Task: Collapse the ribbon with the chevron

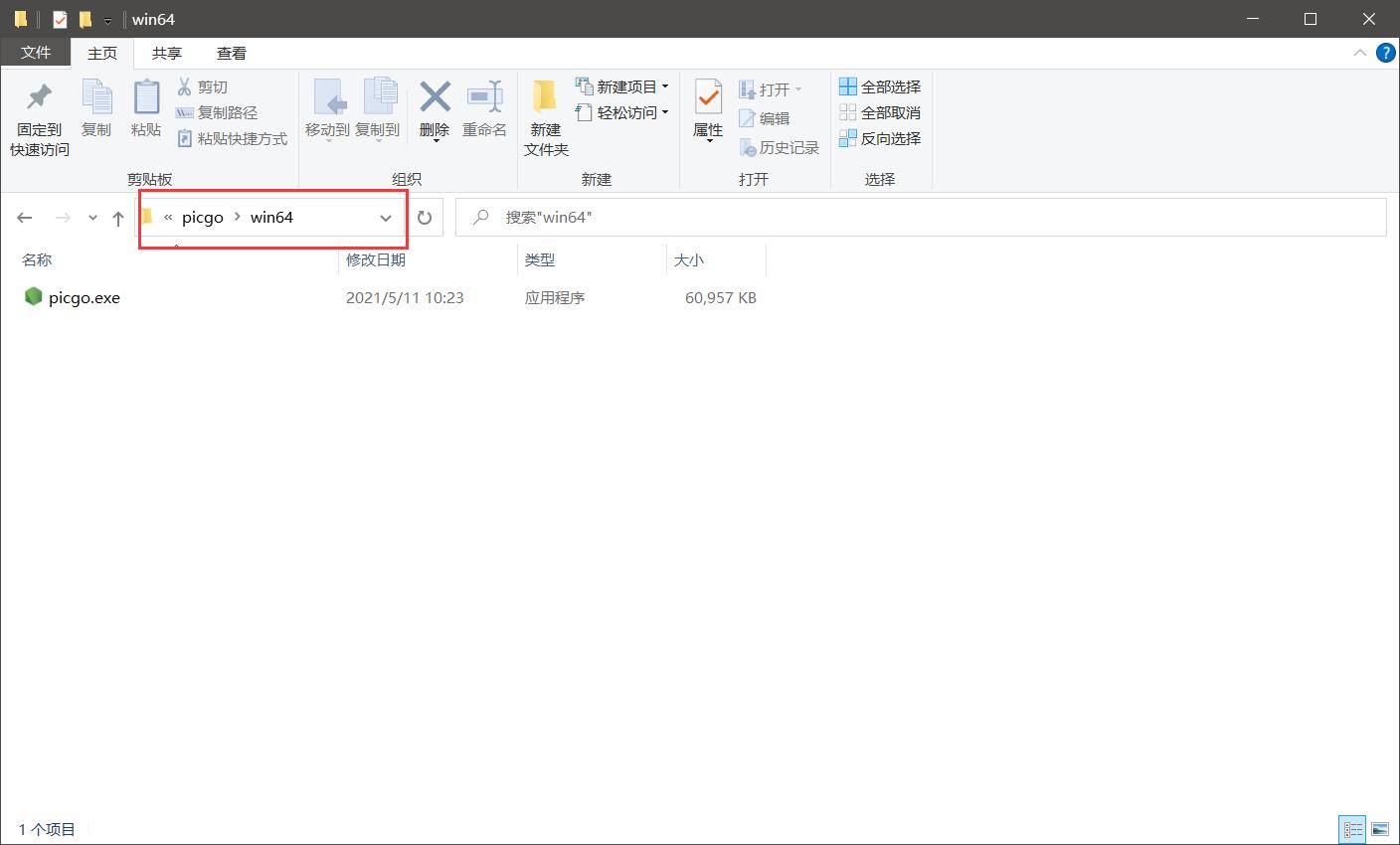Action: (x=1359, y=53)
